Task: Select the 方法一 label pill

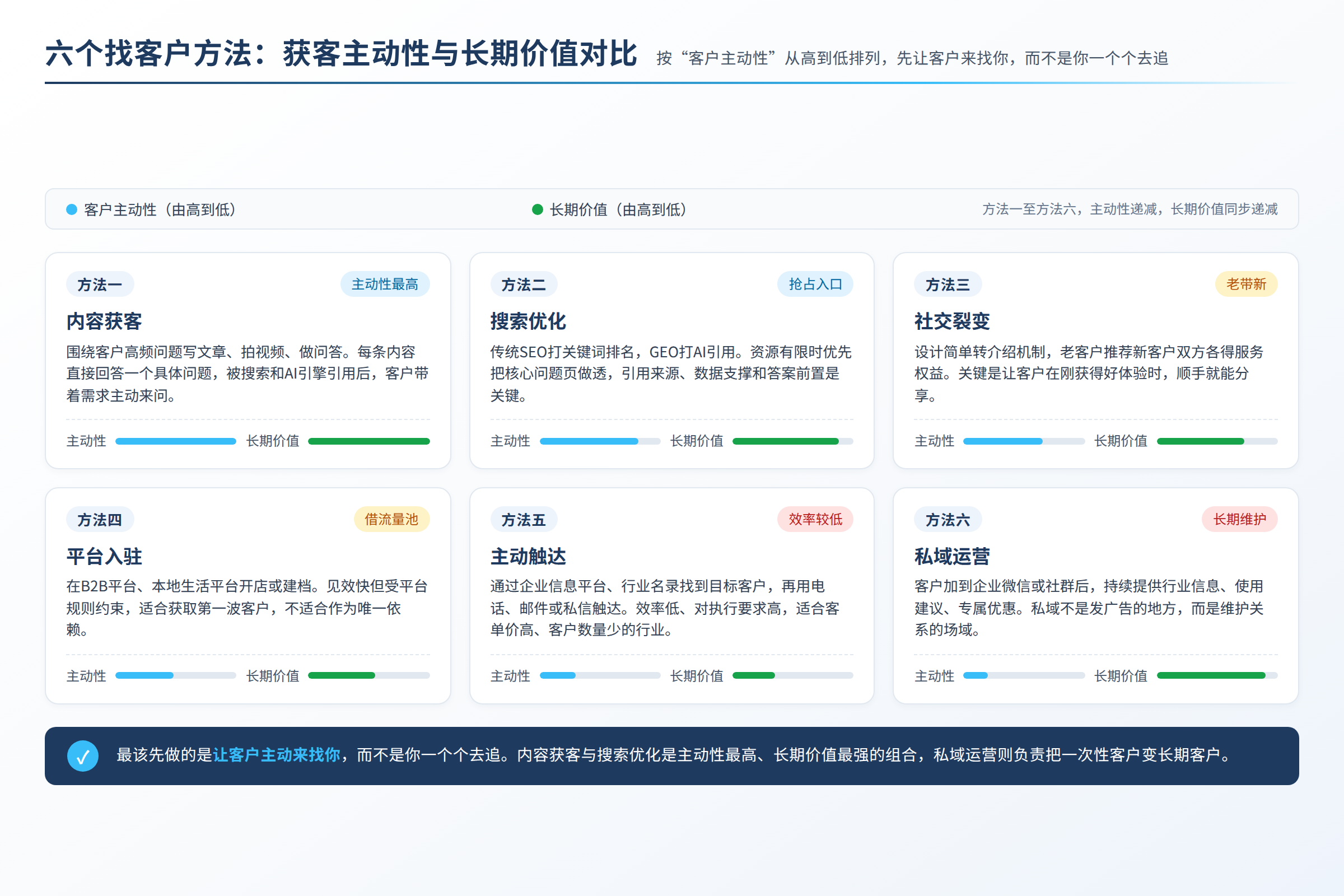Action: click(100, 284)
